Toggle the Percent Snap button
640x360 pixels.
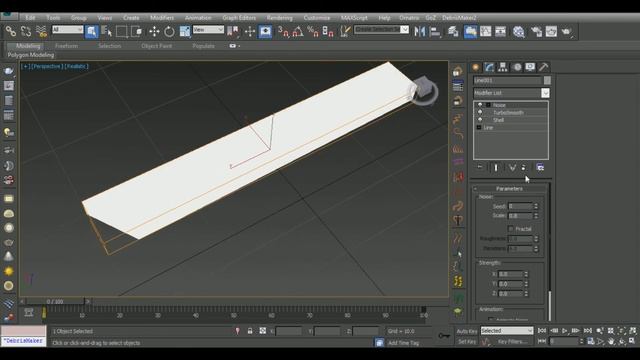coord(313,31)
